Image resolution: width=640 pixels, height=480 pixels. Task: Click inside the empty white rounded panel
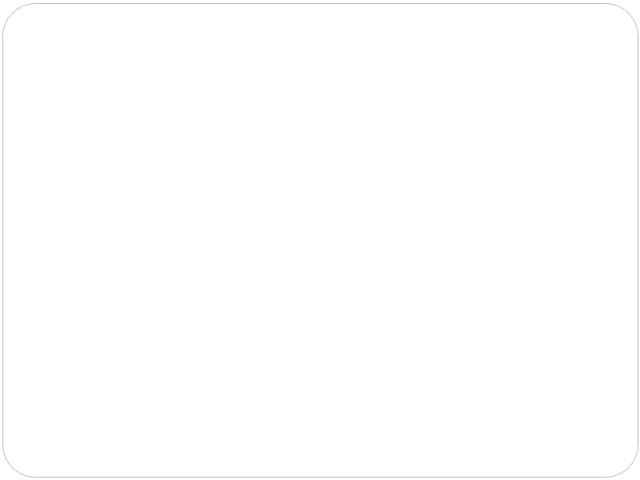[x=320, y=240]
